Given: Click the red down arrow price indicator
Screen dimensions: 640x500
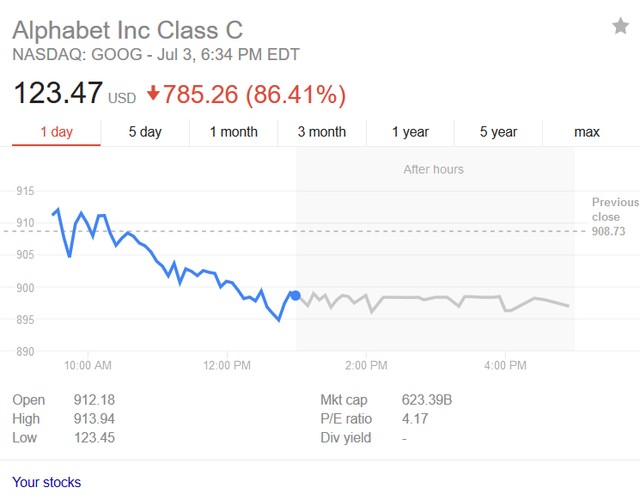Looking at the screenshot, I should [153, 93].
